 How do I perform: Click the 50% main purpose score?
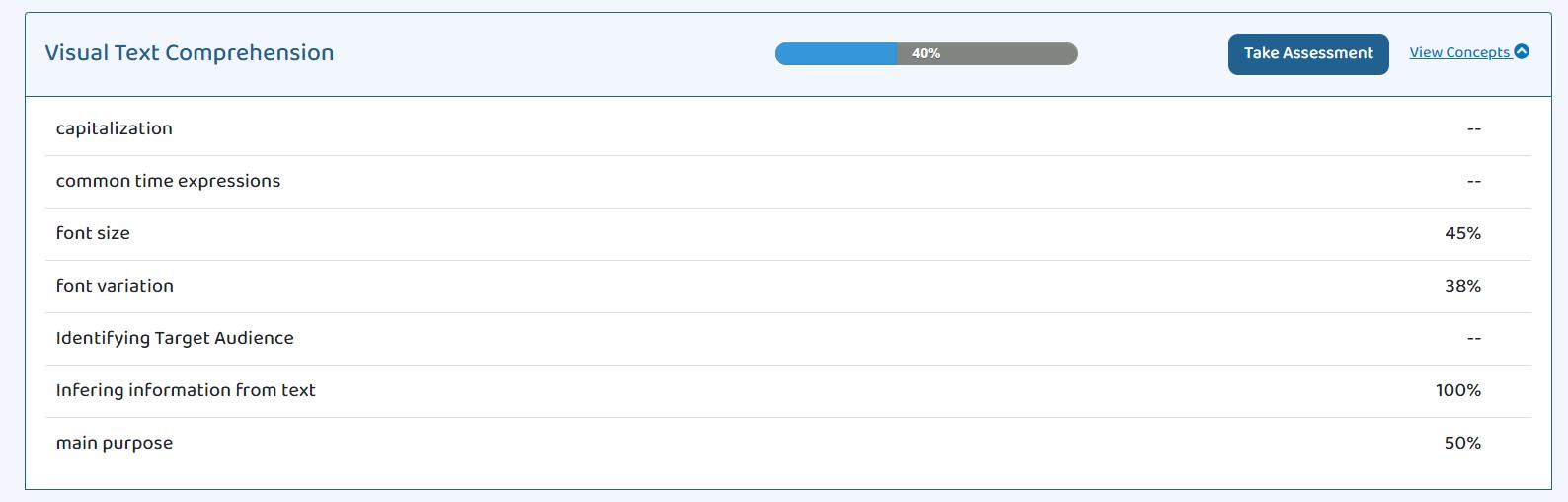(1462, 443)
